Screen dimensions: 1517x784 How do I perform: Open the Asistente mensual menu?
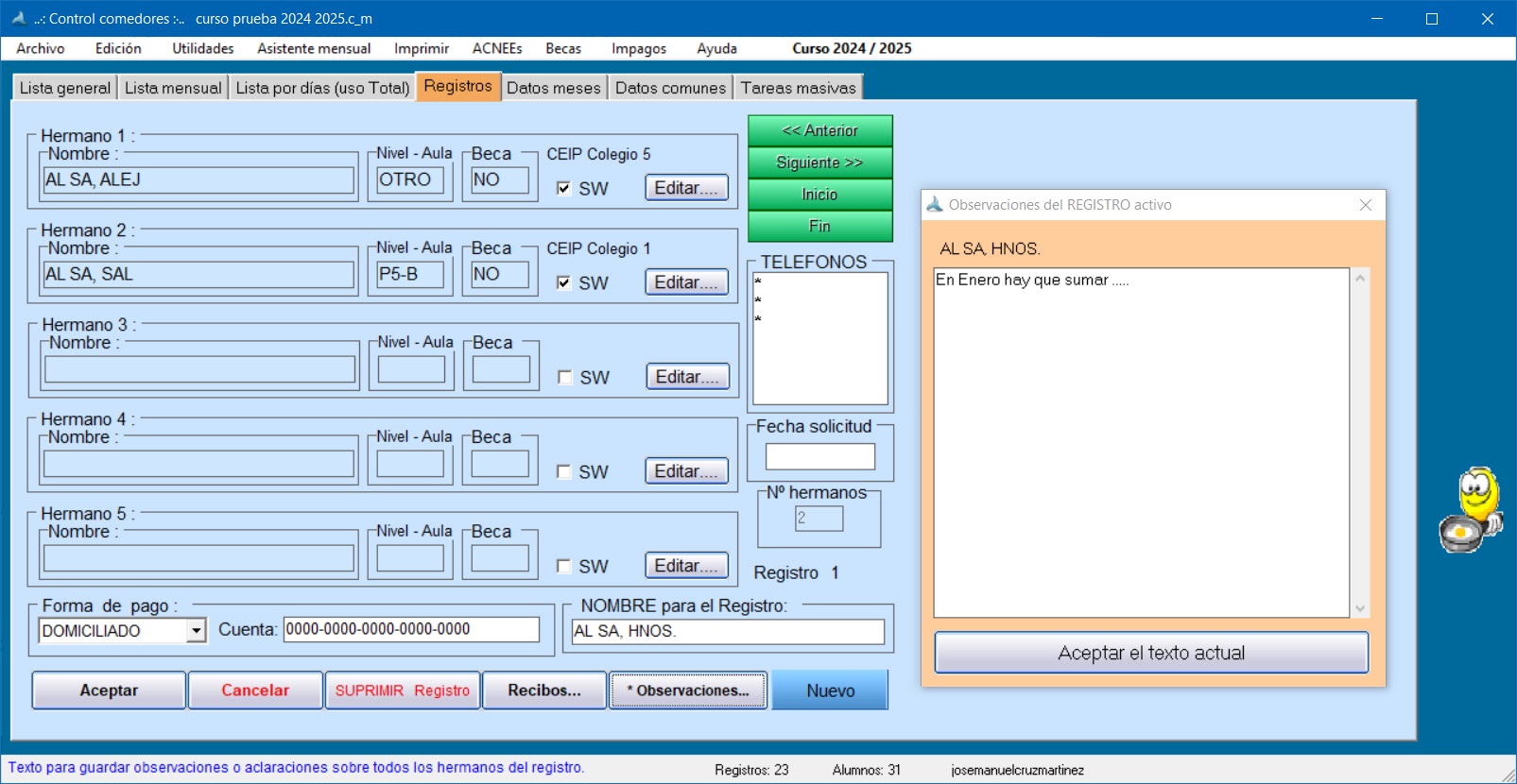pos(314,48)
